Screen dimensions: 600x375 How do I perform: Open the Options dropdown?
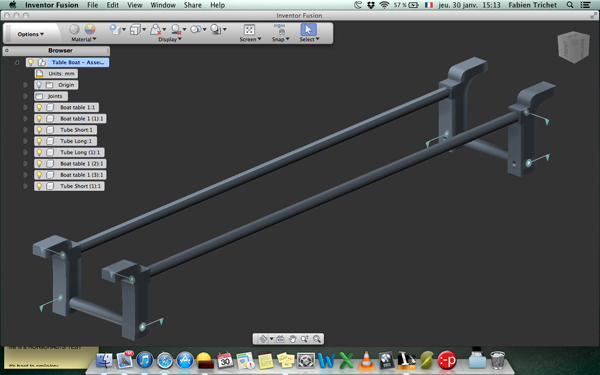click(x=31, y=34)
